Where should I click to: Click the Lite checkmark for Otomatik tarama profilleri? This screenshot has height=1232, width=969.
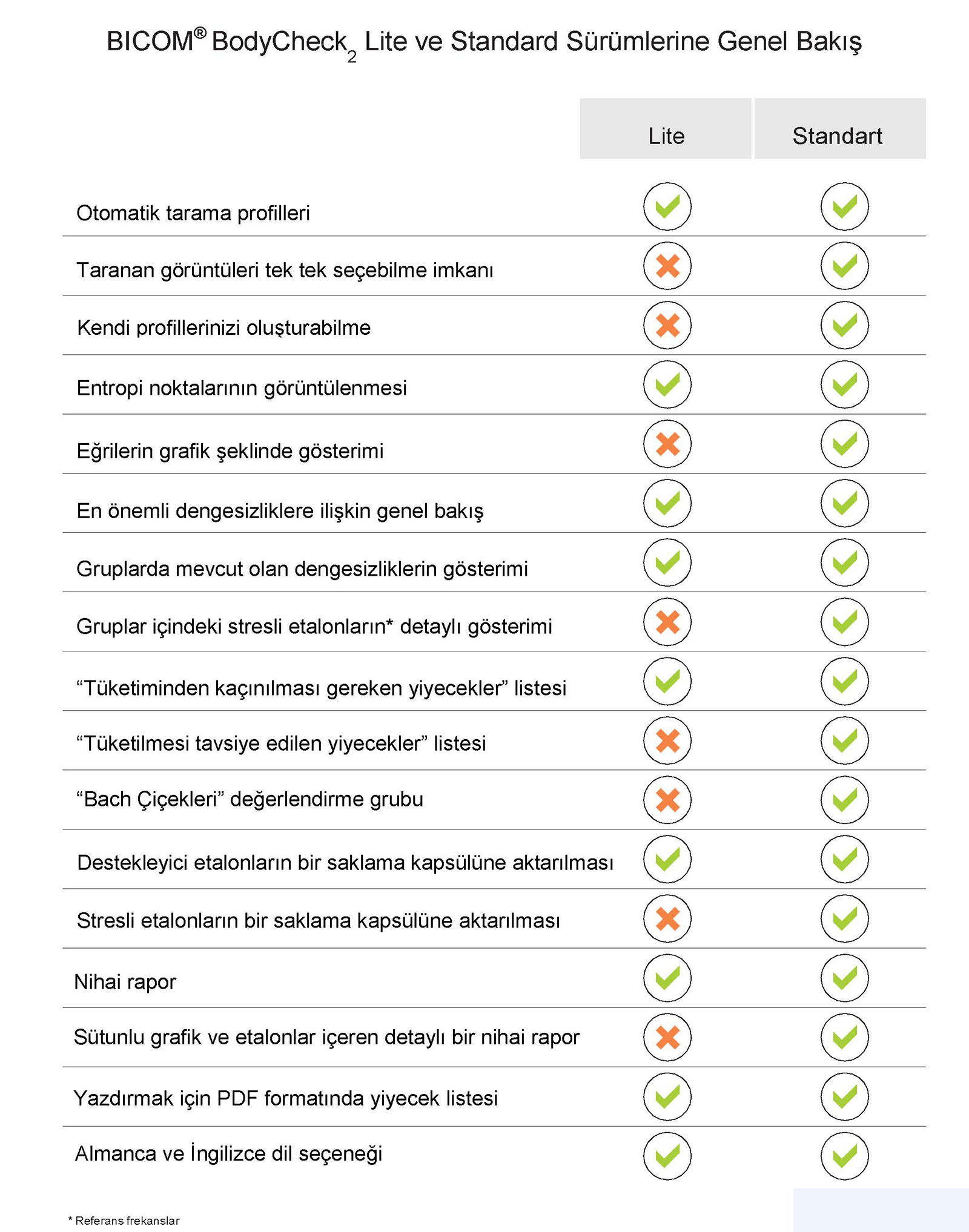667,206
